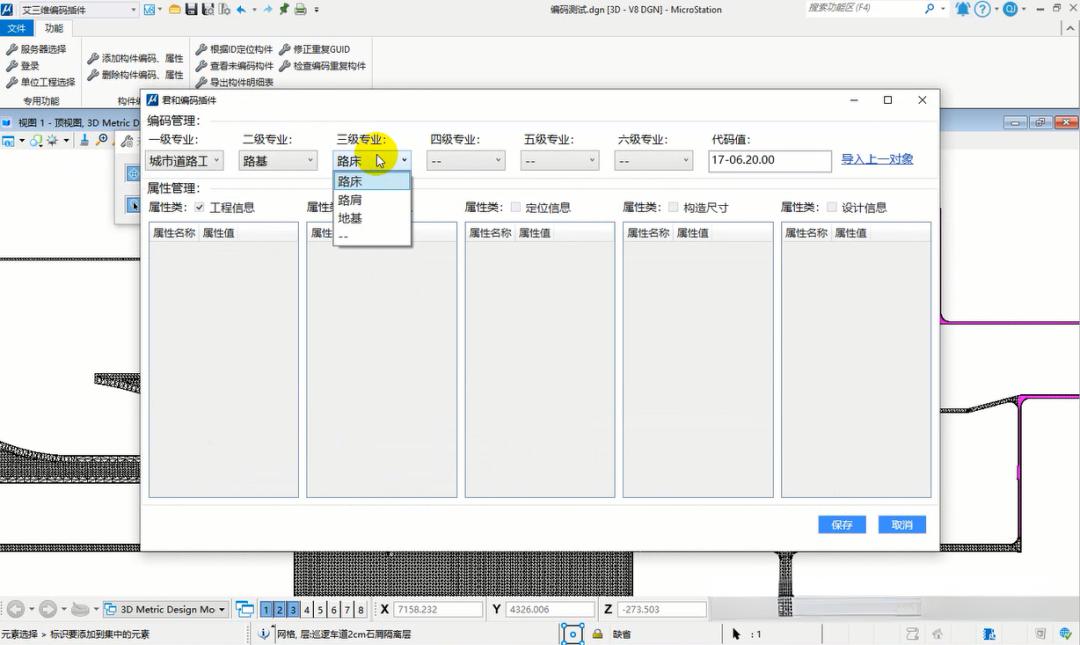This screenshot has width=1080, height=645.
Task: Toggle view 4 in view group bar
Action: tap(307, 609)
